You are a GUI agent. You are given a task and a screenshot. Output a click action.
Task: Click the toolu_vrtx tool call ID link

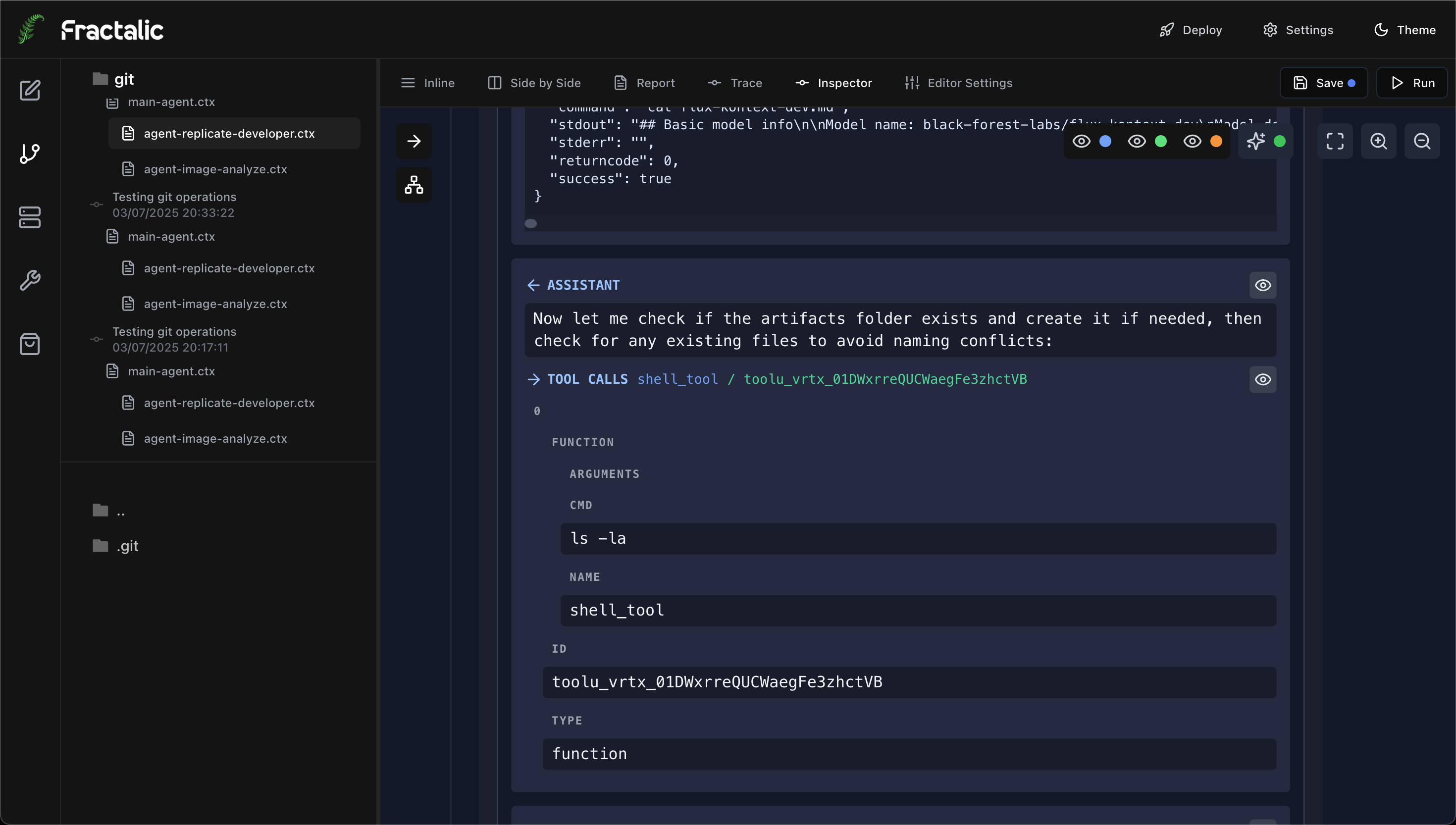coord(885,379)
